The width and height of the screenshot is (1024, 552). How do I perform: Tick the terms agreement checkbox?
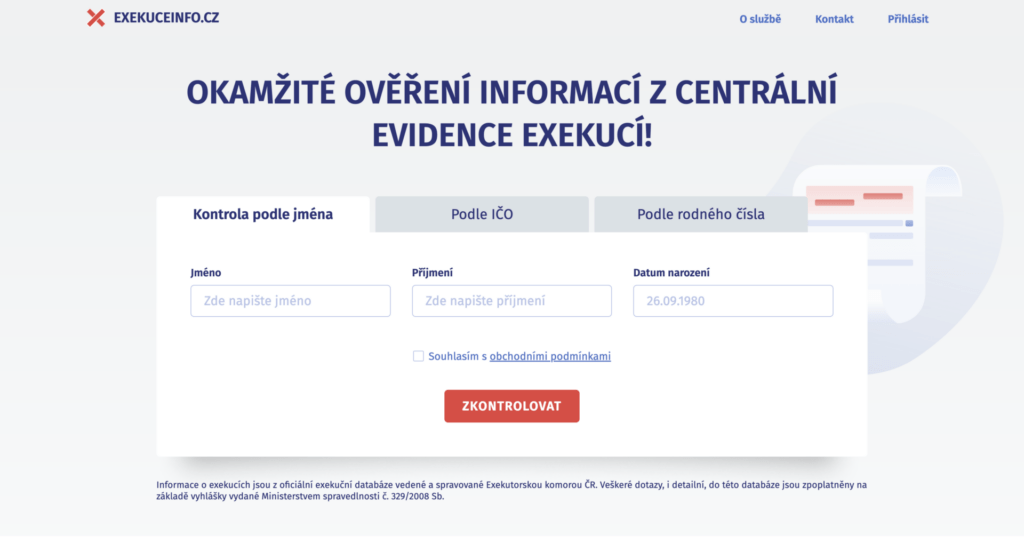[418, 356]
